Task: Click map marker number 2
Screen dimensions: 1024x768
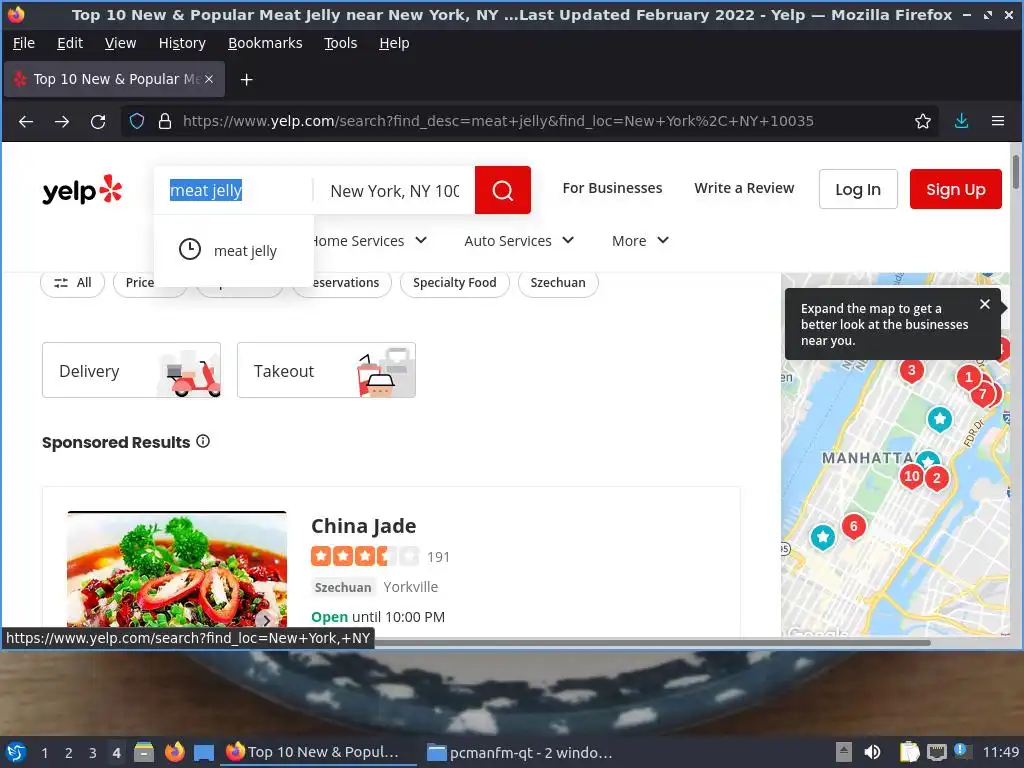Action: [936, 478]
